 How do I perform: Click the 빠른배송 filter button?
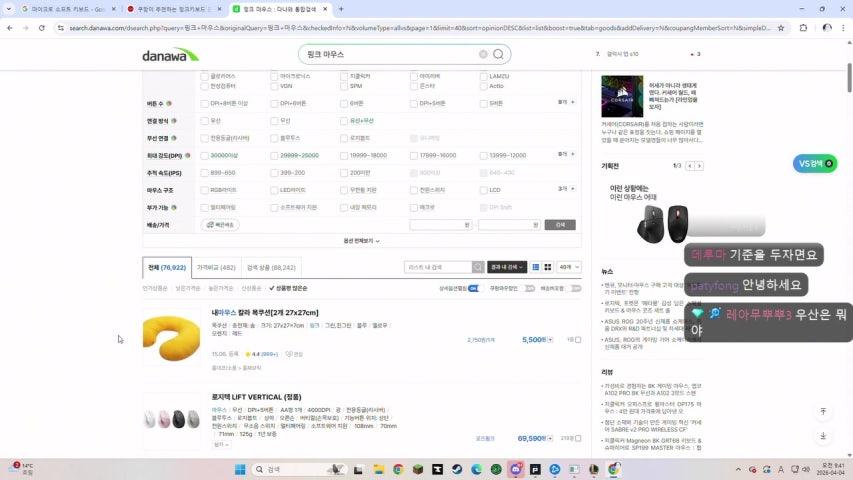(x=220, y=225)
